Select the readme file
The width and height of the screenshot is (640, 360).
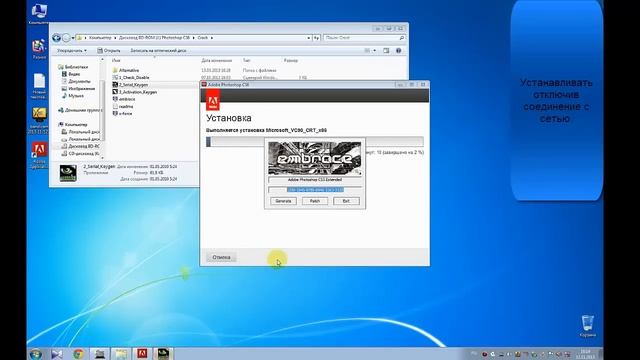pos(122,107)
